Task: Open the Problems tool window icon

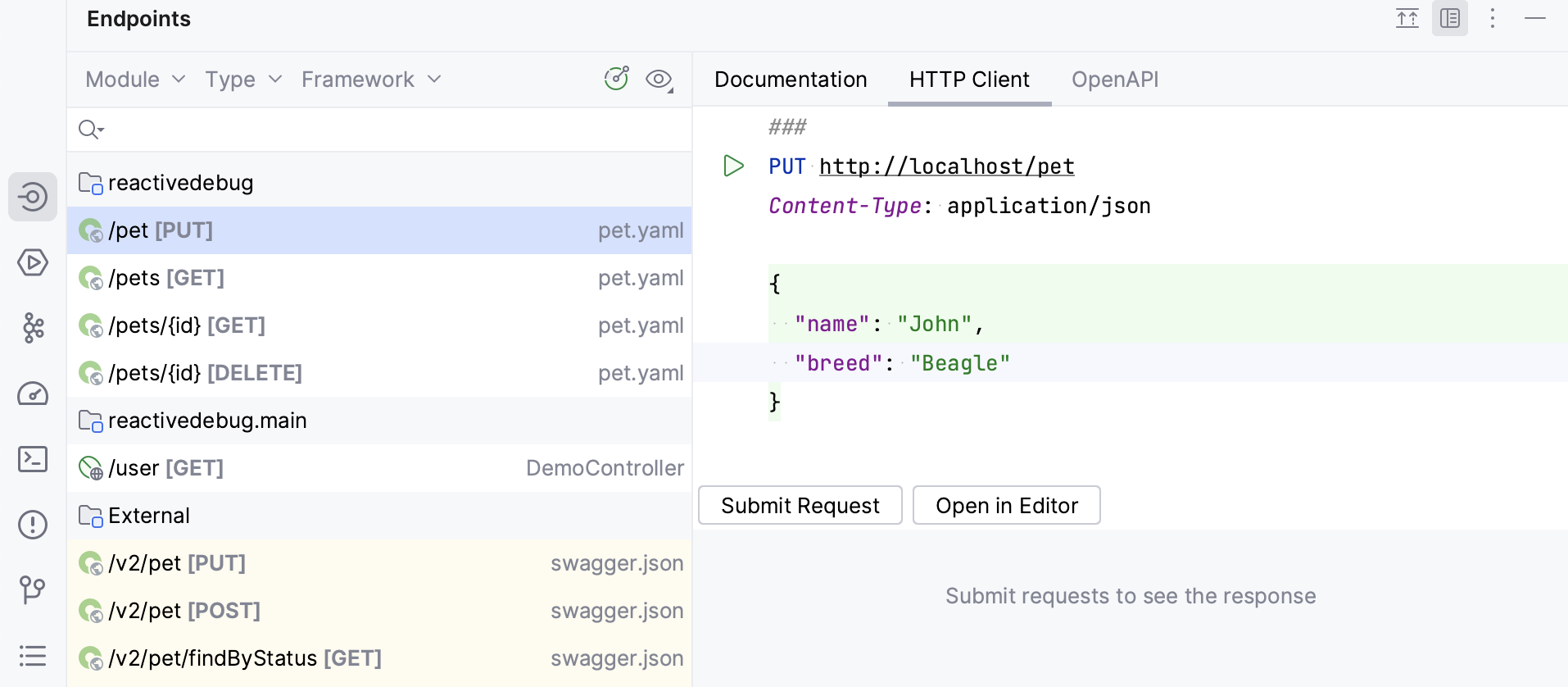Action: point(33,525)
